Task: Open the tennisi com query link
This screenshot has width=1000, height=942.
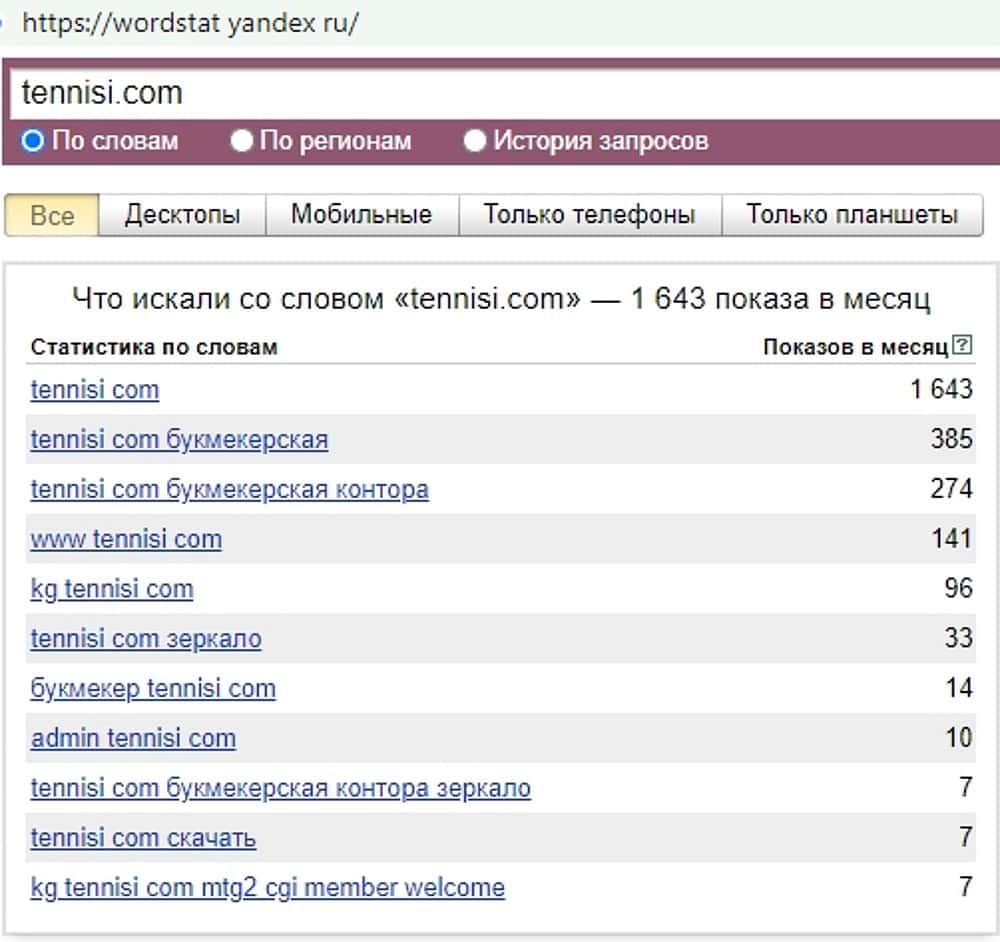Action: [95, 390]
